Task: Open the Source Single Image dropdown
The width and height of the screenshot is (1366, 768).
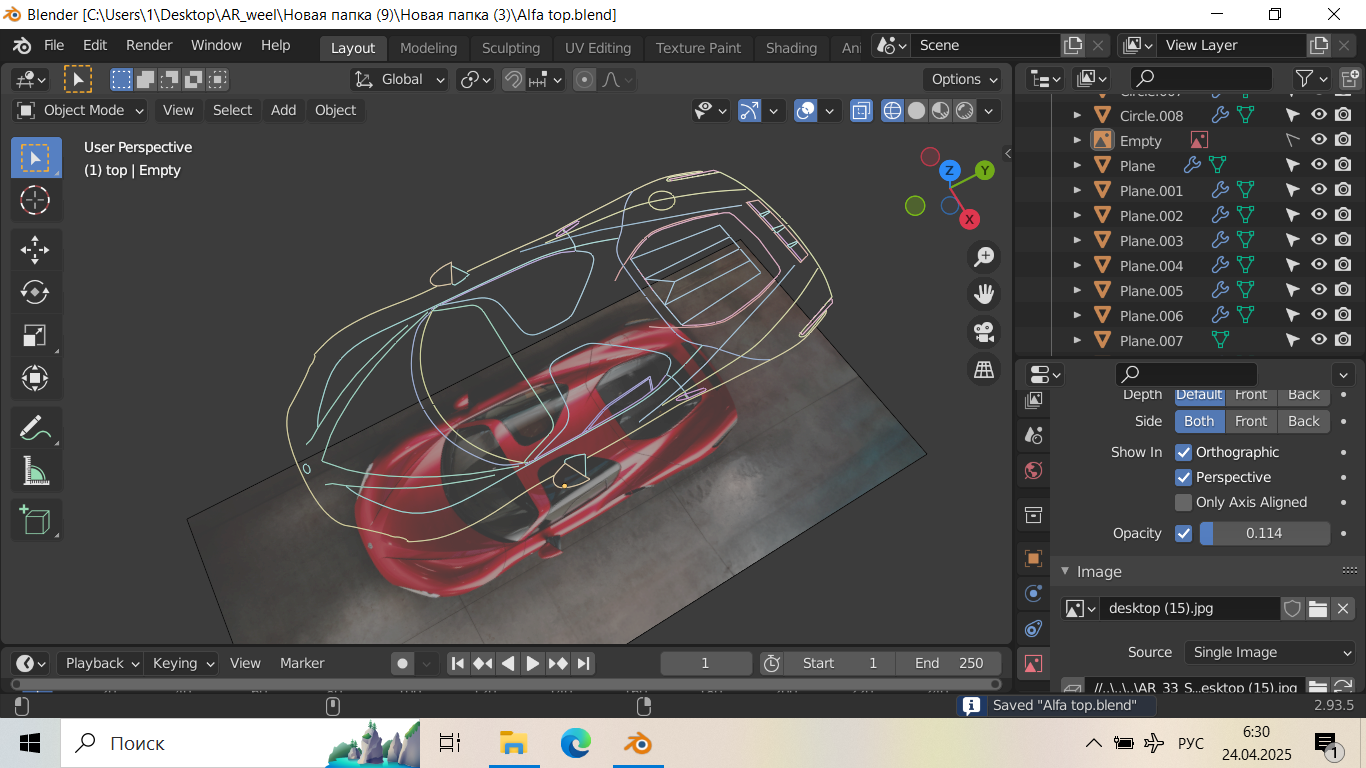Action: 1270,652
